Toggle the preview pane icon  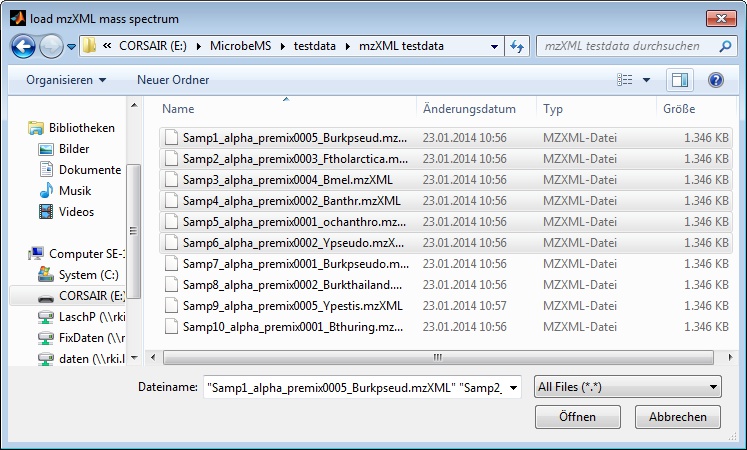pyautogui.click(x=680, y=80)
